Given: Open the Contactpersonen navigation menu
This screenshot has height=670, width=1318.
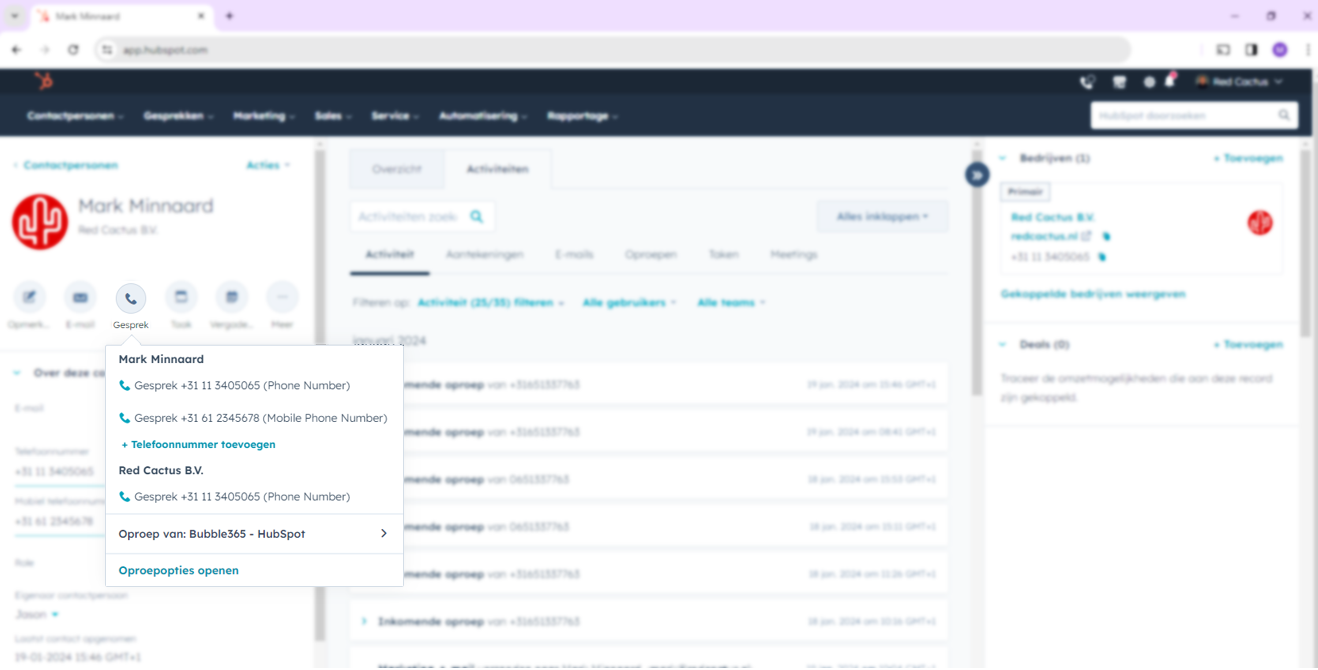Looking at the screenshot, I should pos(75,116).
